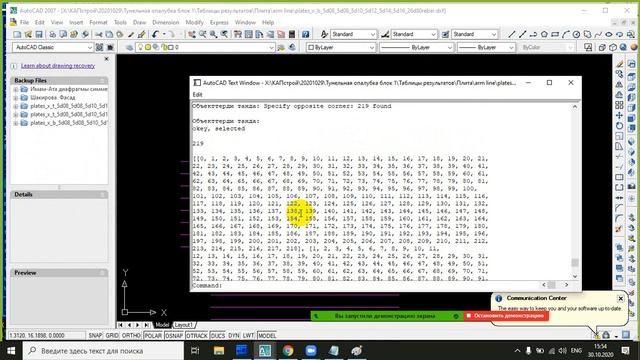Select the Spline draw tool
The image size is (640, 360).
coord(598,35)
